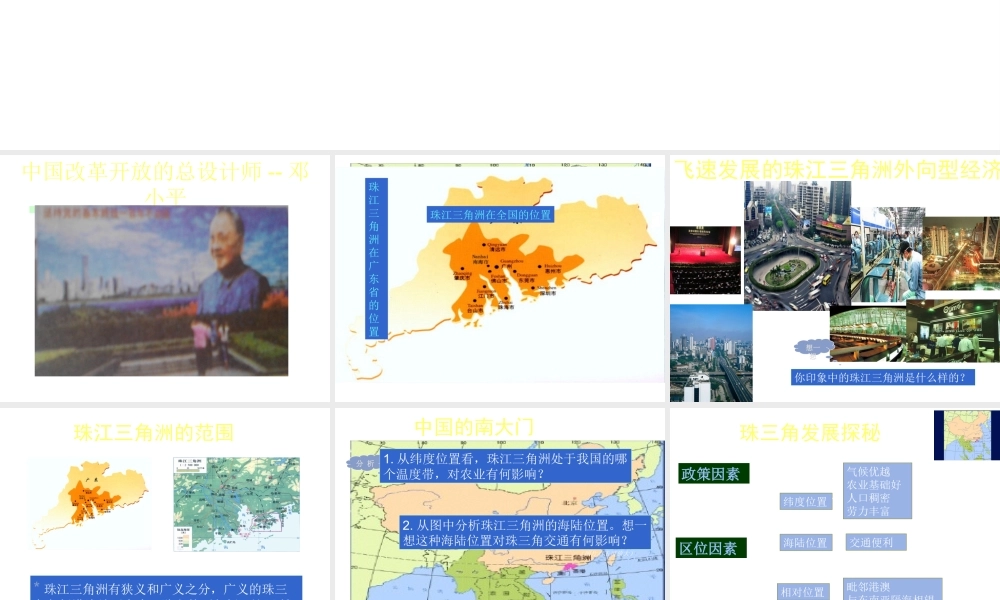Click the 分析 cloud callout
Screen dimensions: 1000x600
coord(364,464)
